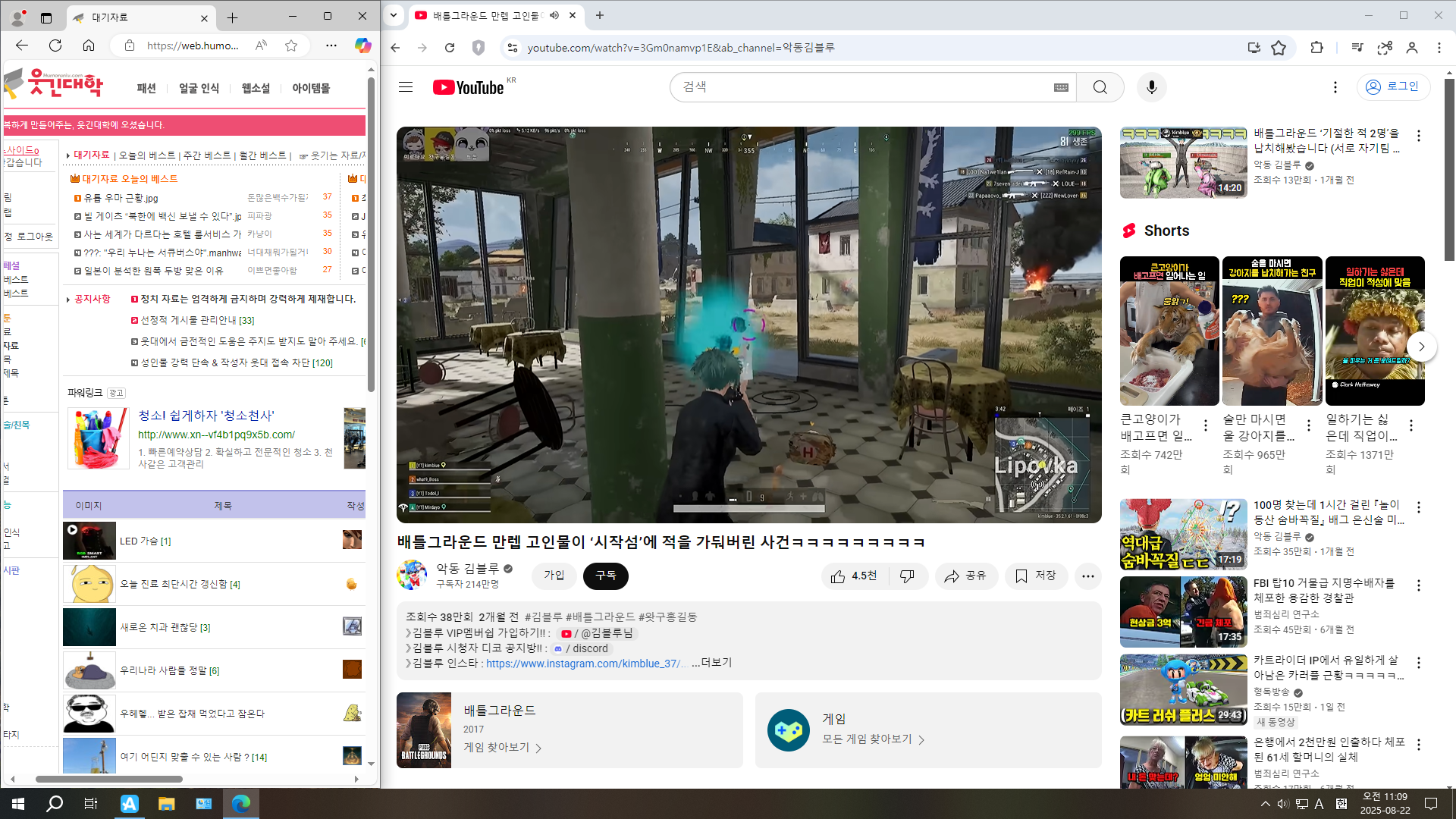This screenshot has width=1456, height=819.
Task: Refresh the page in Edge window
Action: [55, 45]
